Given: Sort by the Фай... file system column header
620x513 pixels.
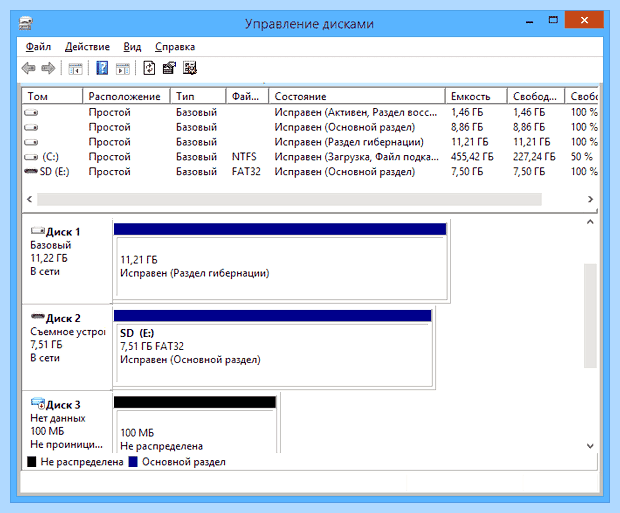Looking at the screenshot, I should pos(248,96).
